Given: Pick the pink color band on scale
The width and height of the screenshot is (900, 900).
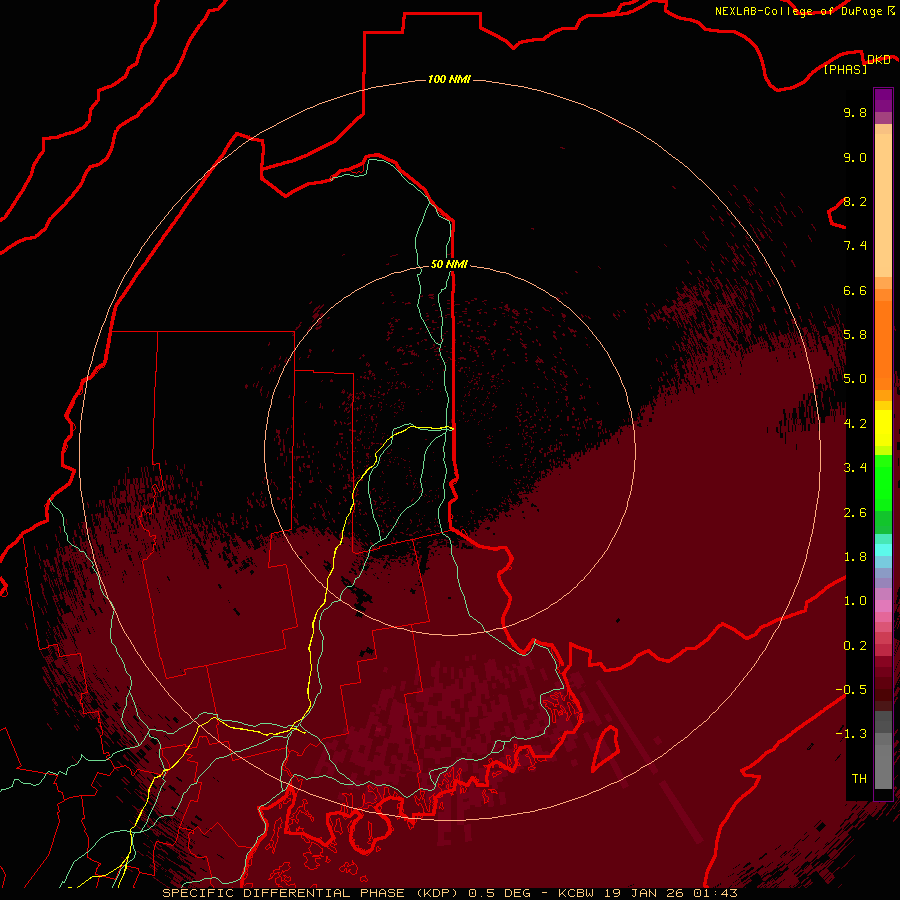Looking at the screenshot, I should [883, 606].
